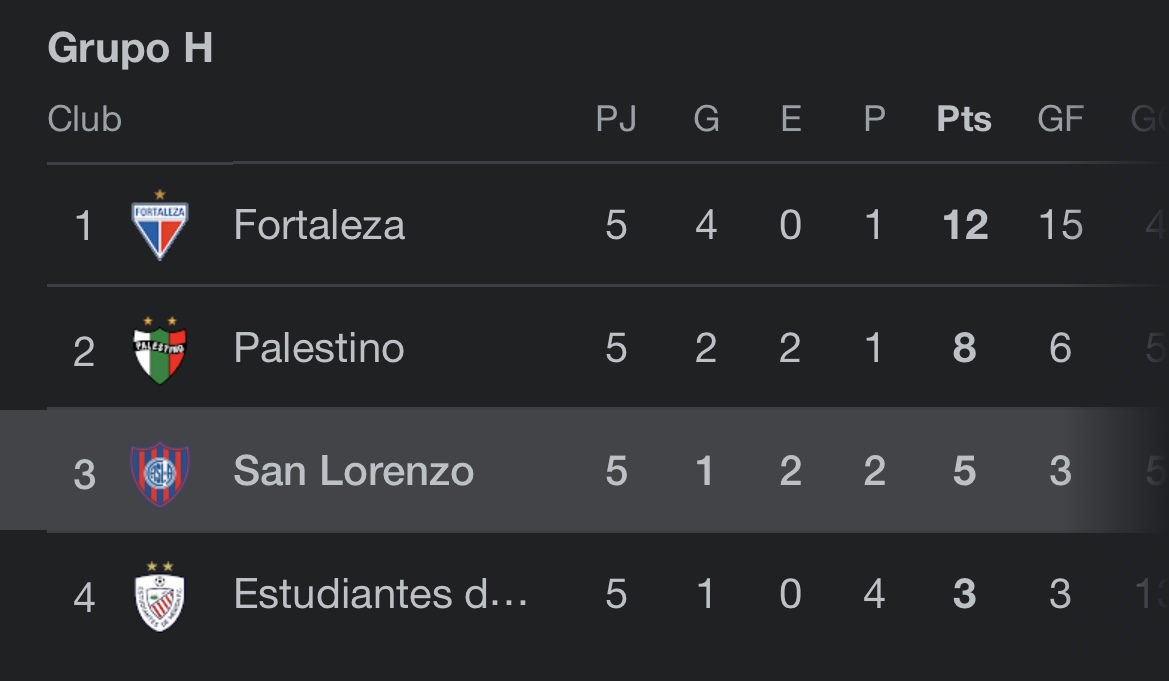The width and height of the screenshot is (1169, 681).
Task: Click the Fortaleza club crest
Action: (x=160, y=225)
